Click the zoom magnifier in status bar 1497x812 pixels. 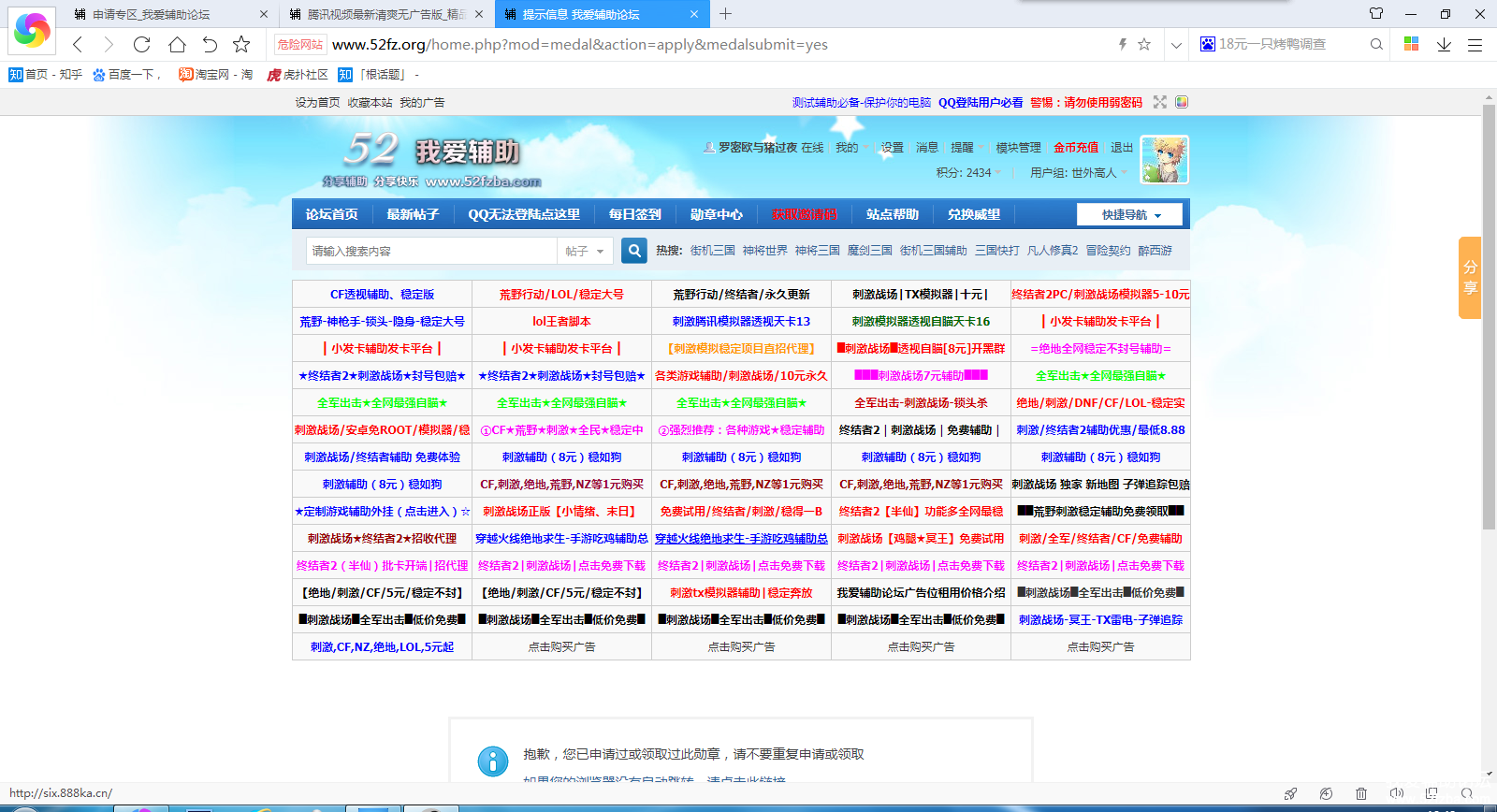(x=1466, y=793)
